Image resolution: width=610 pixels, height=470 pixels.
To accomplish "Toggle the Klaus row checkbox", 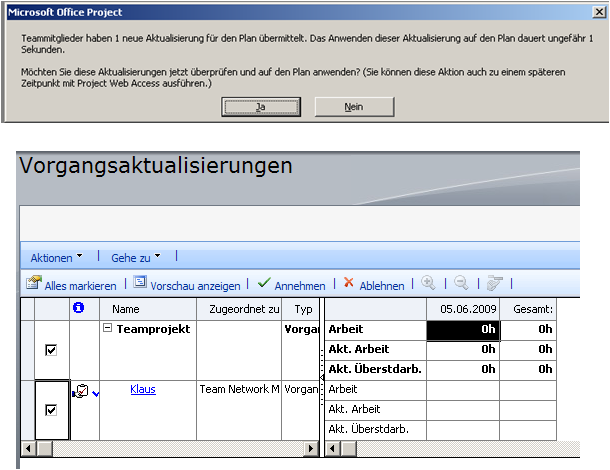I will click(51, 410).
